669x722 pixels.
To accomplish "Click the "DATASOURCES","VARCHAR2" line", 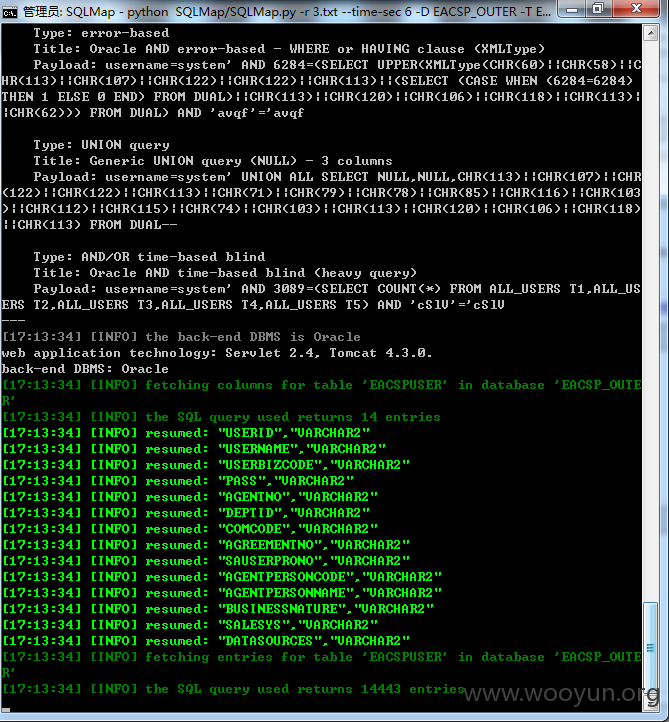I will [x=206, y=641].
